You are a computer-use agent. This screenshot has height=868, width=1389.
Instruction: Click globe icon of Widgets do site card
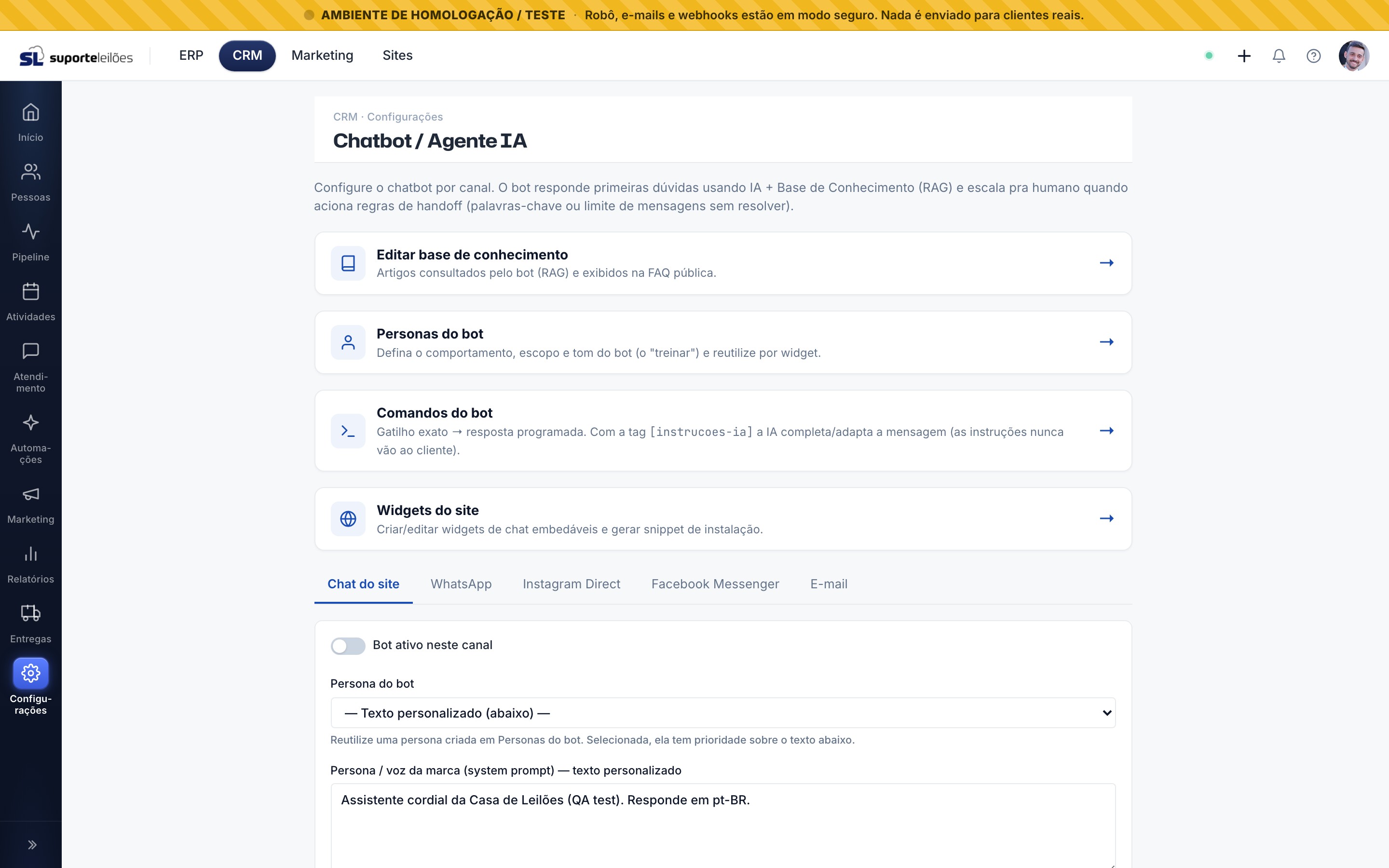tap(348, 519)
